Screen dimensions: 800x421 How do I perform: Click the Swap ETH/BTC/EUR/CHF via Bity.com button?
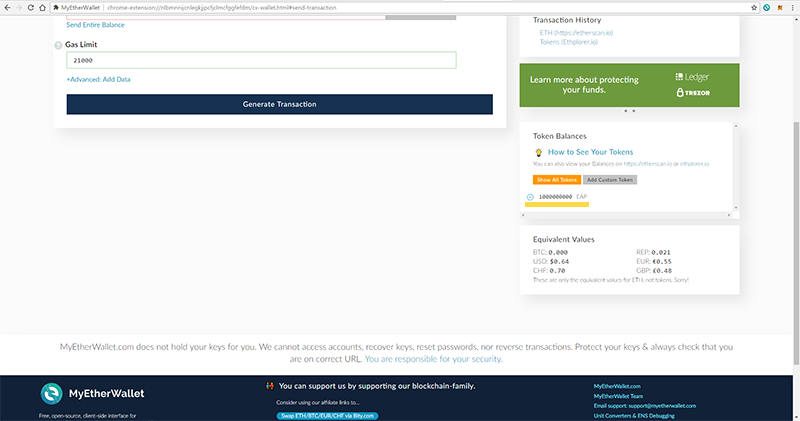[327, 416]
